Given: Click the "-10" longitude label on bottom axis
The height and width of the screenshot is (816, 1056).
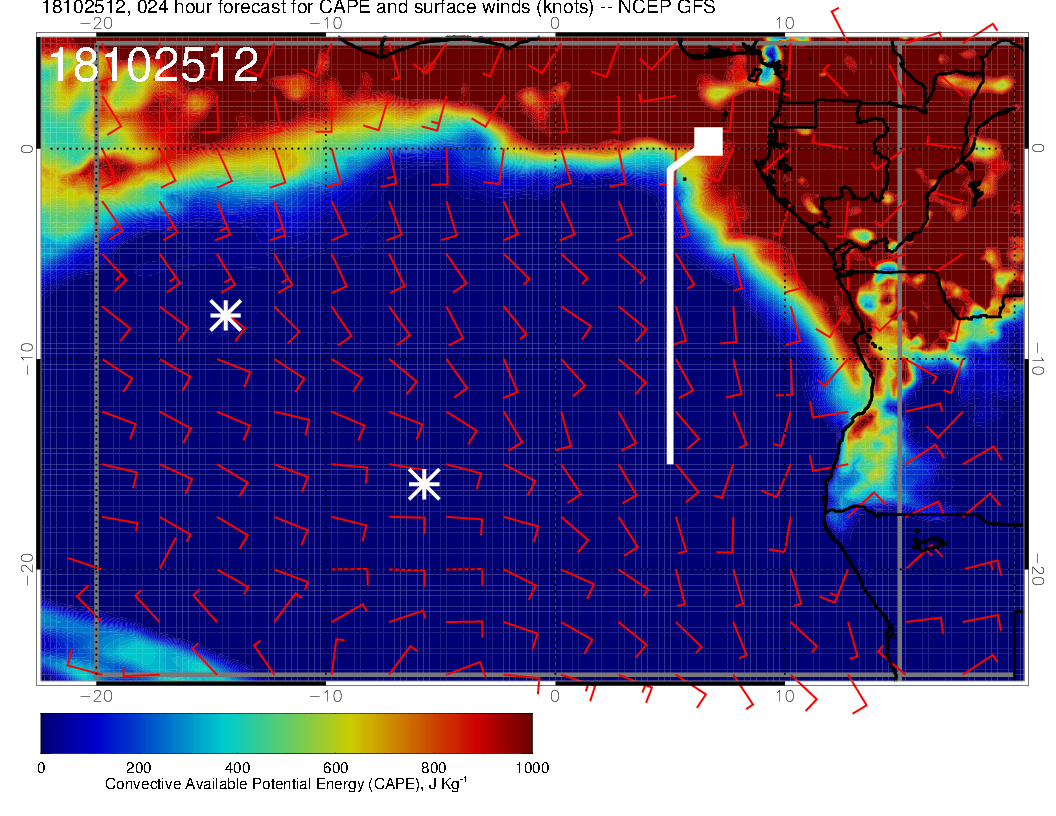Looking at the screenshot, I should [325, 696].
